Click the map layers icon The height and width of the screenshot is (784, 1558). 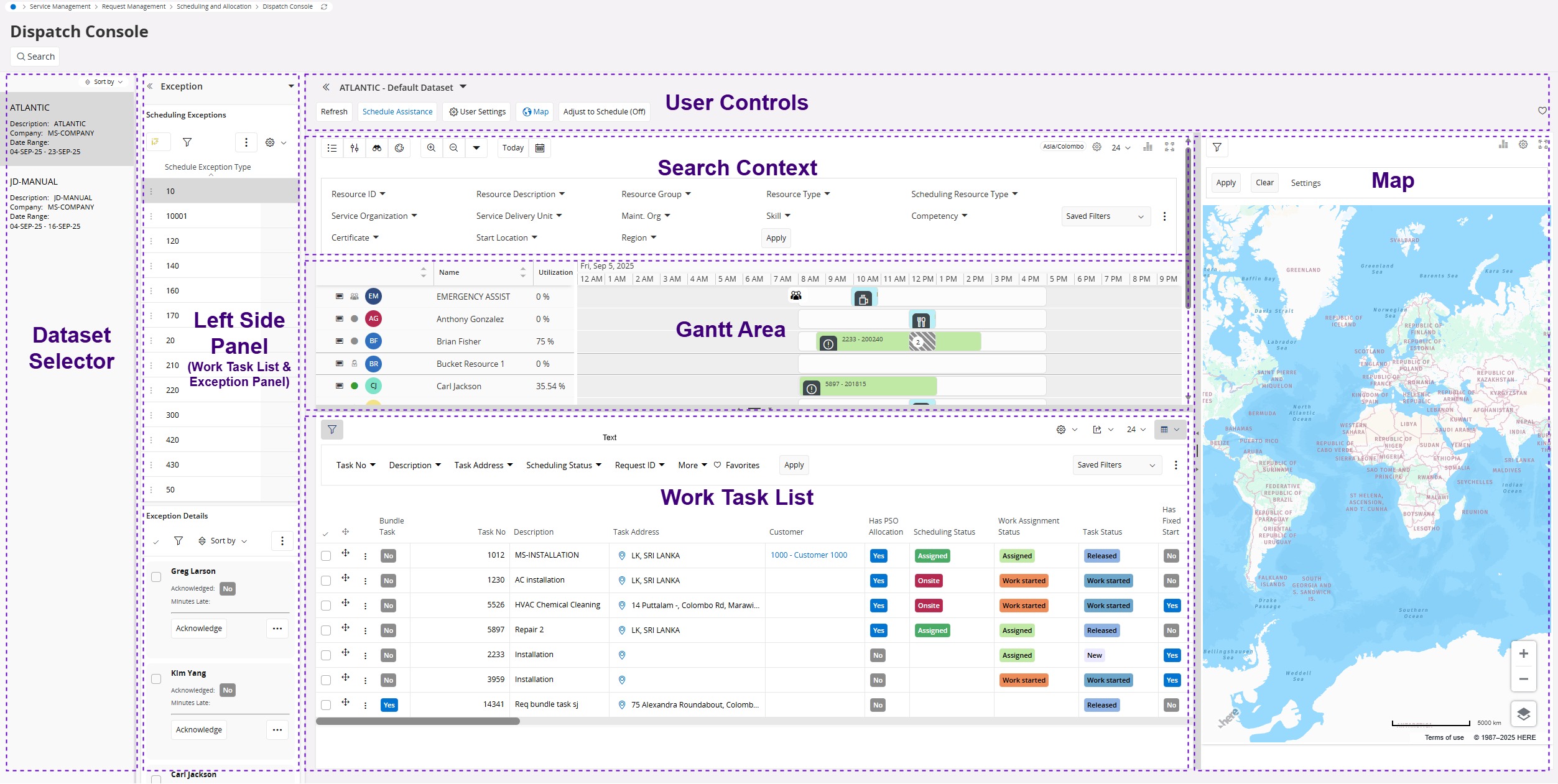click(1523, 714)
